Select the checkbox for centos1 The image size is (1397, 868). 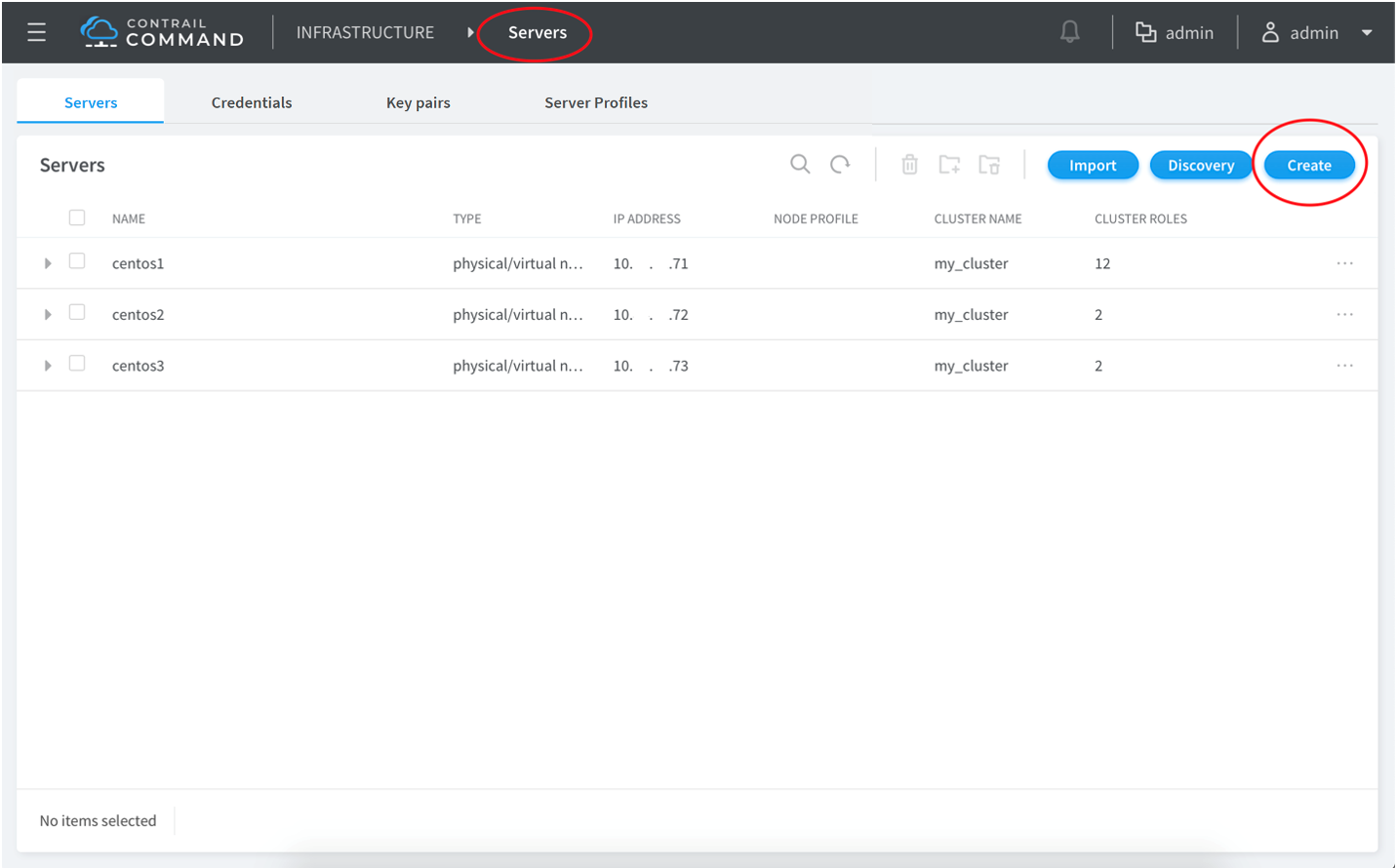point(77,261)
